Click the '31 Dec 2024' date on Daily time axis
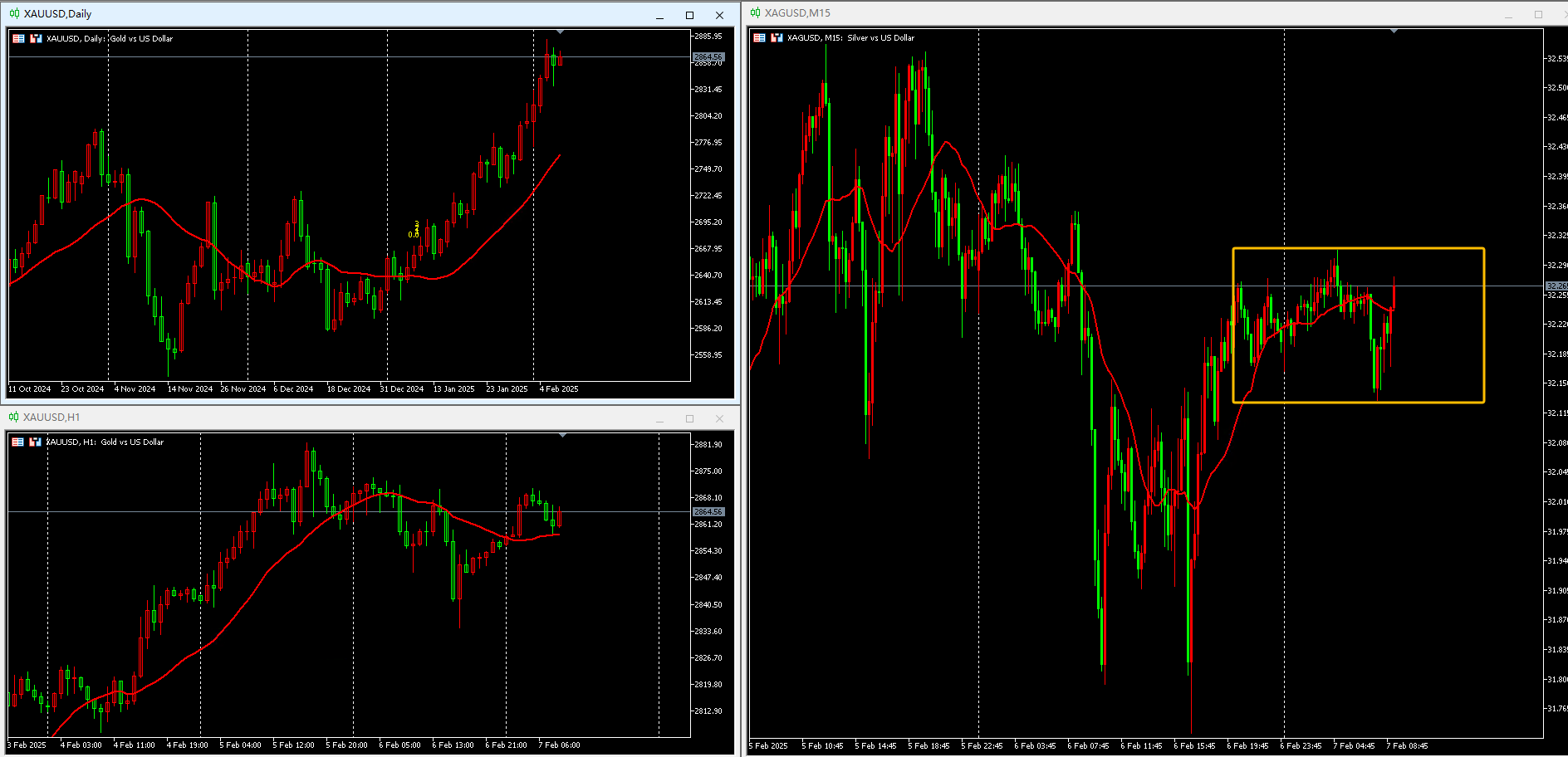Screen dimensions: 1568x757 (x=402, y=388)
